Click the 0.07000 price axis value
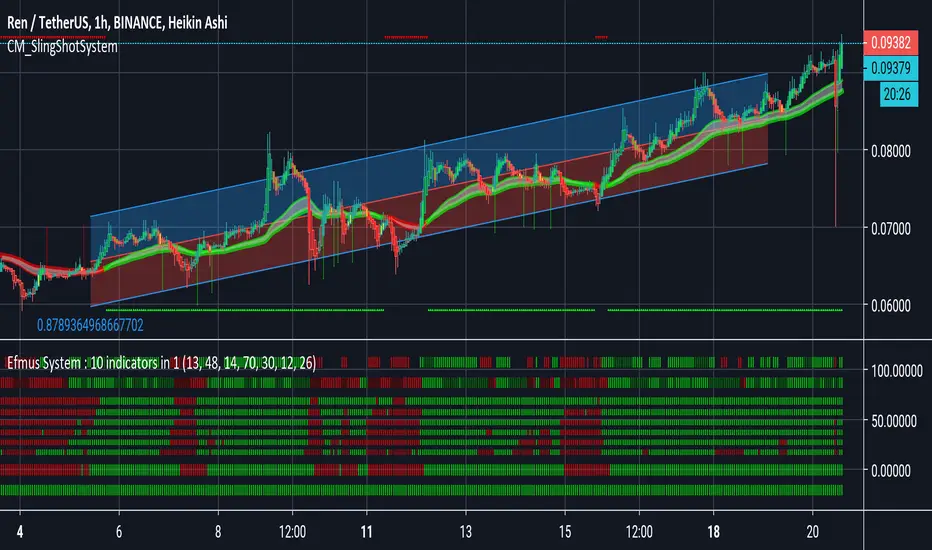 coord(890,228)
